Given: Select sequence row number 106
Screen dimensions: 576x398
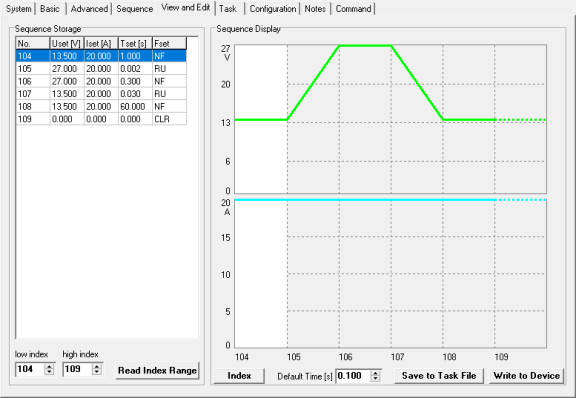Looking at the screenshot, I should 101,81.
